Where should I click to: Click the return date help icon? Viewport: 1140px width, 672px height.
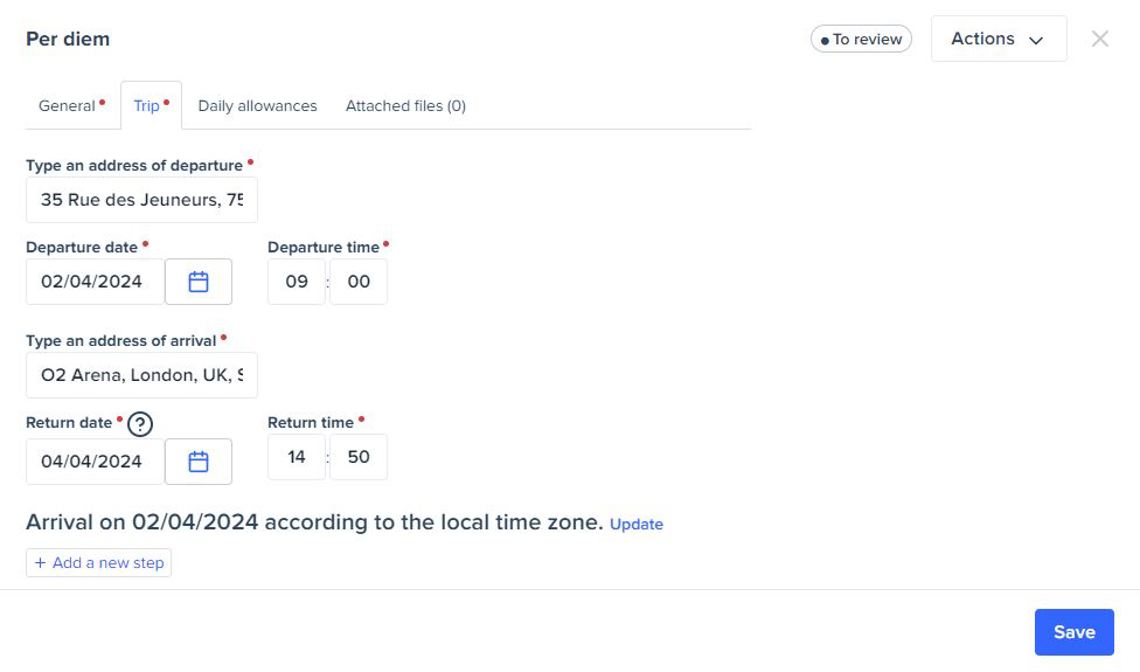[x=141, y=424]
